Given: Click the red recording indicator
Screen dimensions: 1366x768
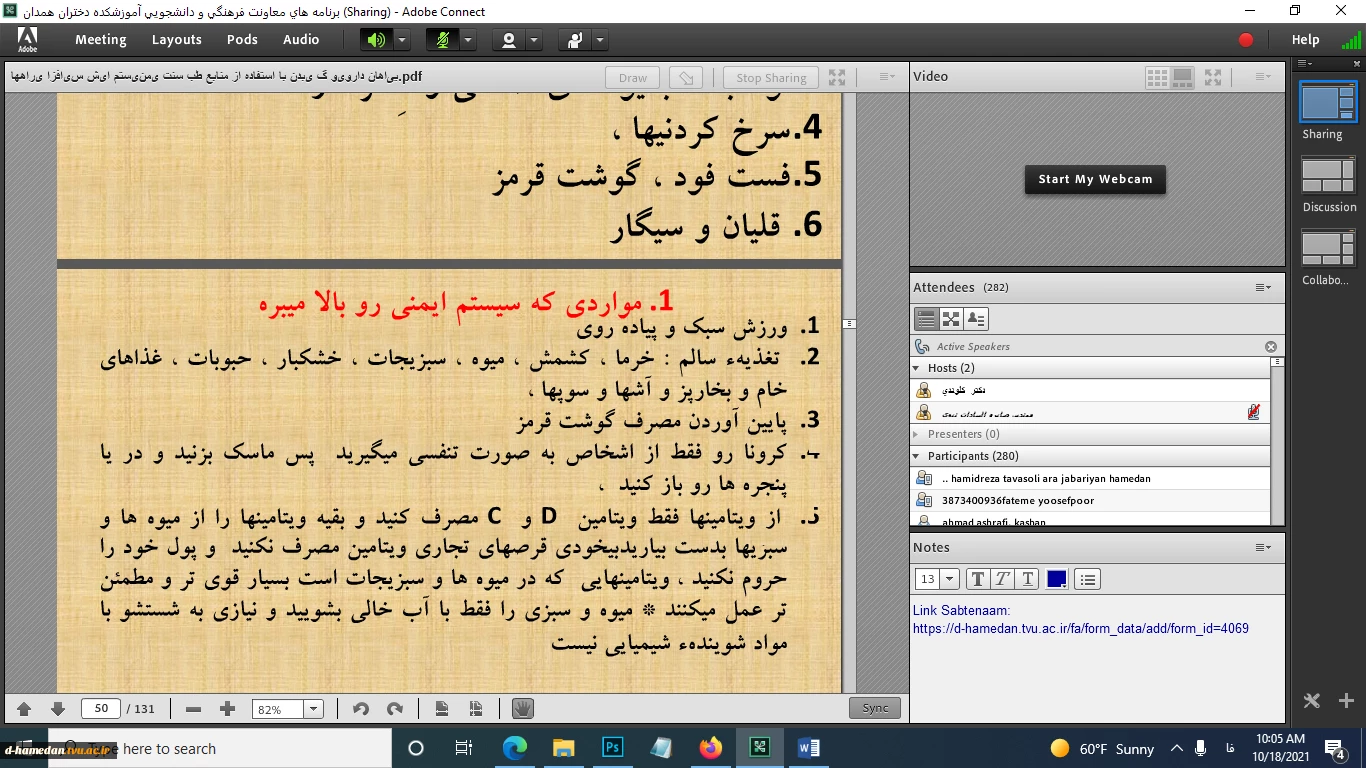Looking at the screenshot, I should point(1246,40).
